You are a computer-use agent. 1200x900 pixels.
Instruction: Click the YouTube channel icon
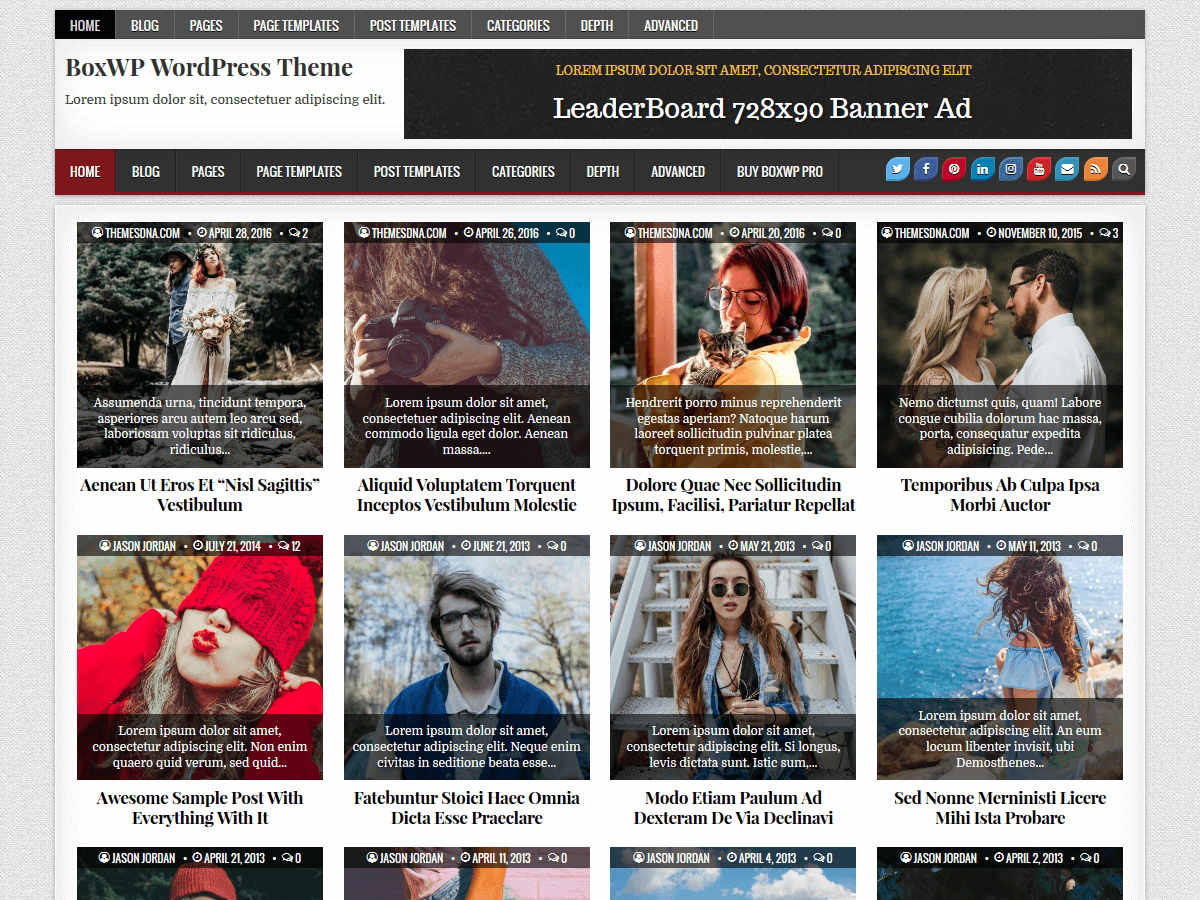[x=1038, y=169]
